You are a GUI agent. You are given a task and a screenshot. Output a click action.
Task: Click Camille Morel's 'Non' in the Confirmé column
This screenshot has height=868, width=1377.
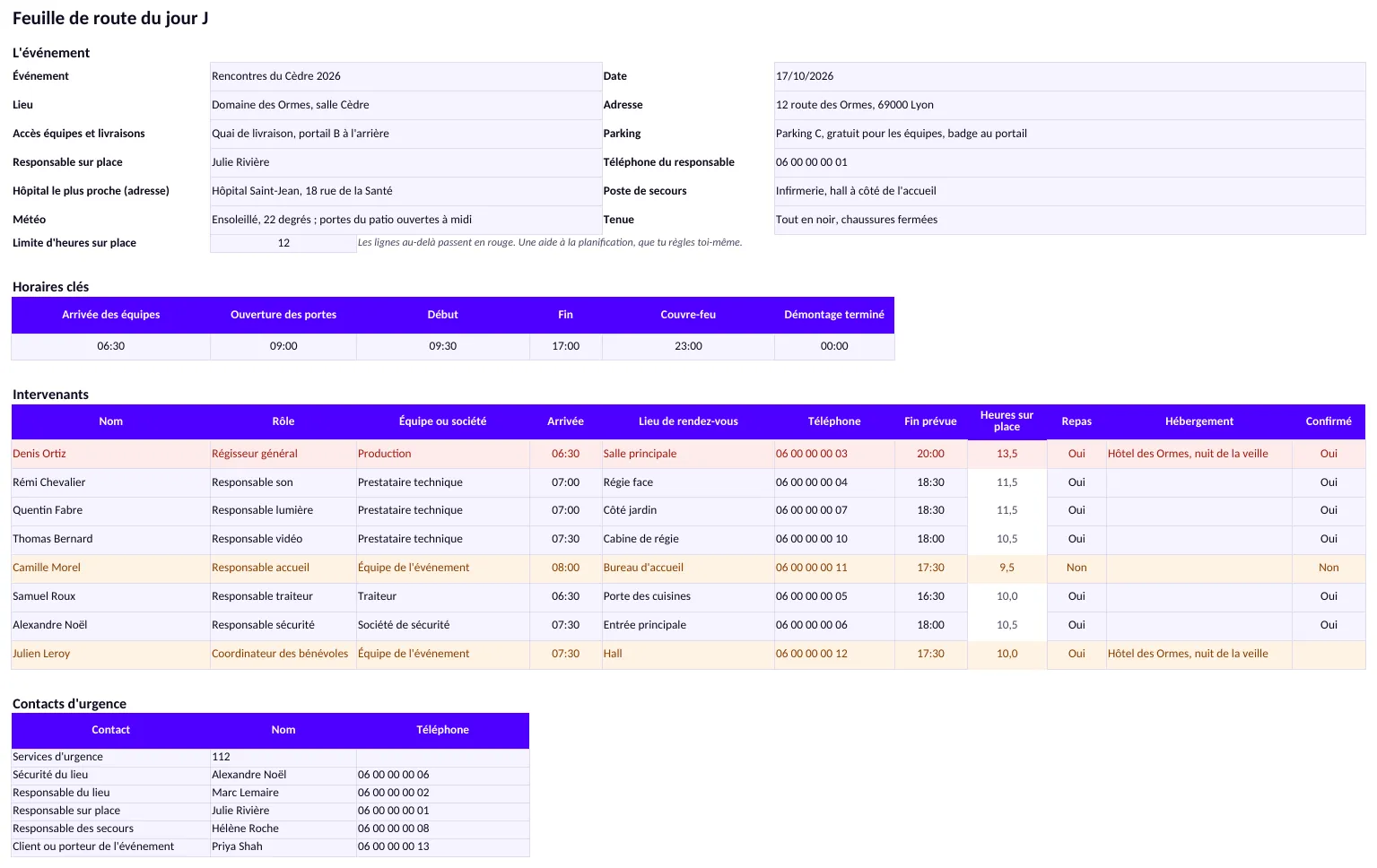click(x=1329, y=568)
